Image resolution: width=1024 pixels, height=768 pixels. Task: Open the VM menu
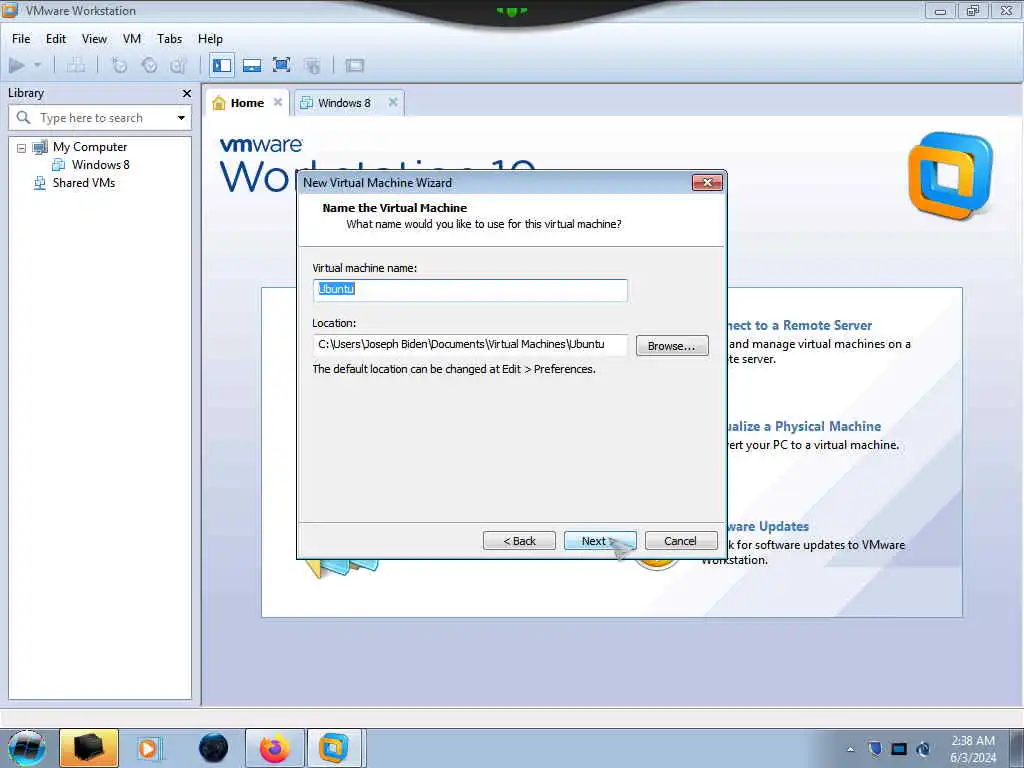pyautogui.click(x=132, y=39)
